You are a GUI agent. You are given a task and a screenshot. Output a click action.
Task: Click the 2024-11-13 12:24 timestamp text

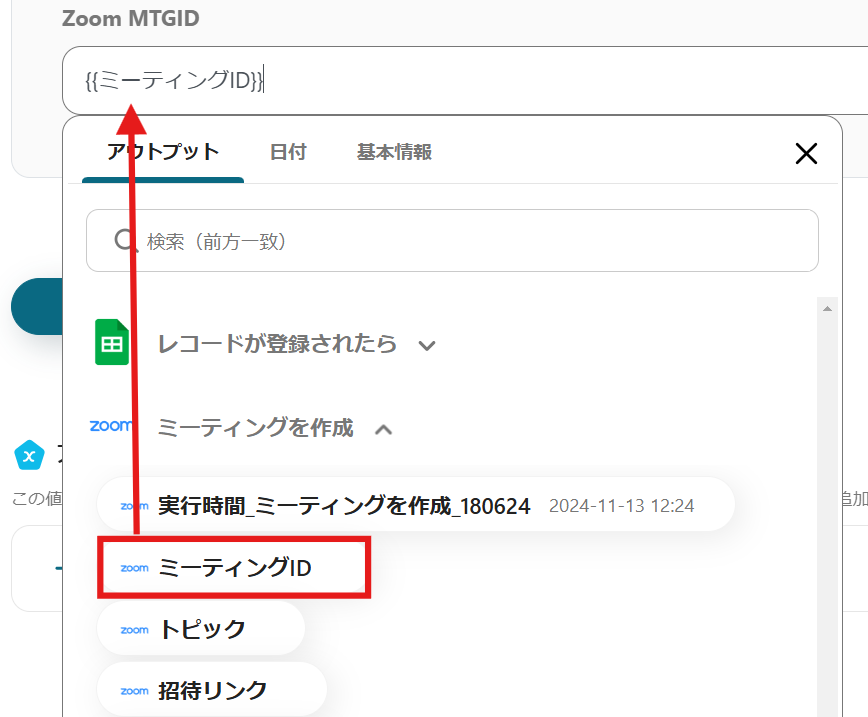coord(621,505)
